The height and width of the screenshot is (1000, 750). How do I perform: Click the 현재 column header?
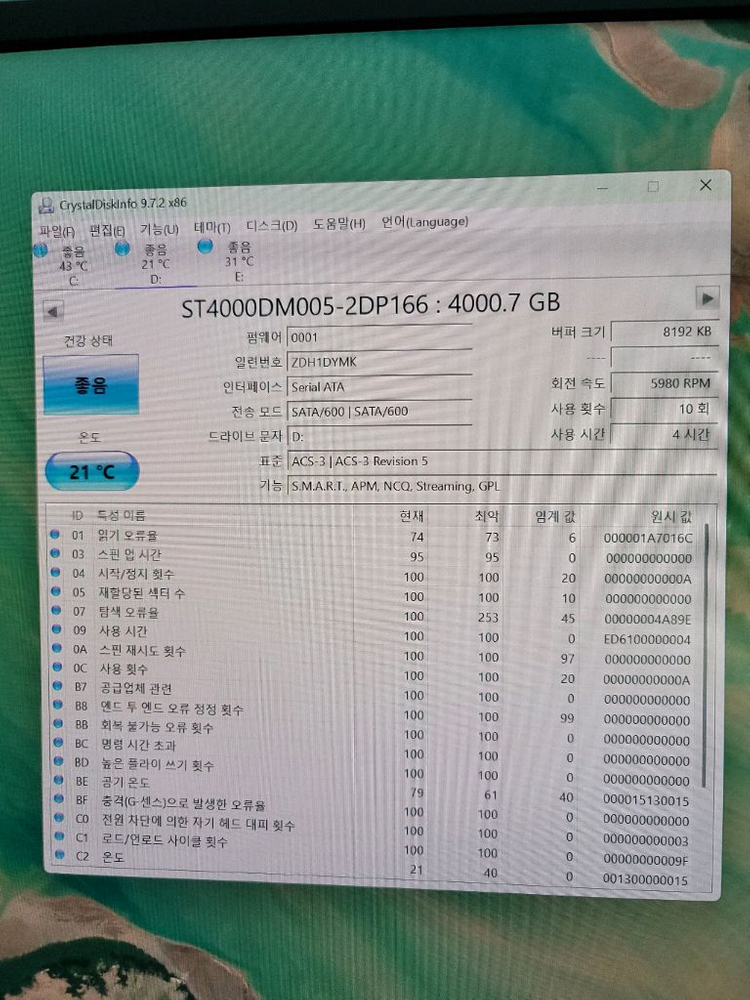tap(411, 515)
